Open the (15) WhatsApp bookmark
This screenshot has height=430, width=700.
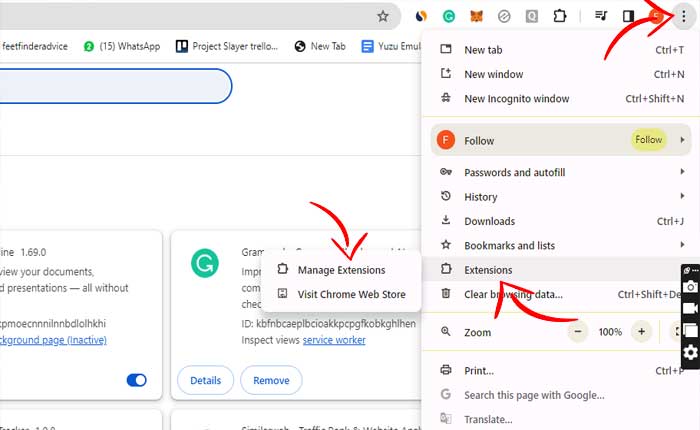click(122, 46)
